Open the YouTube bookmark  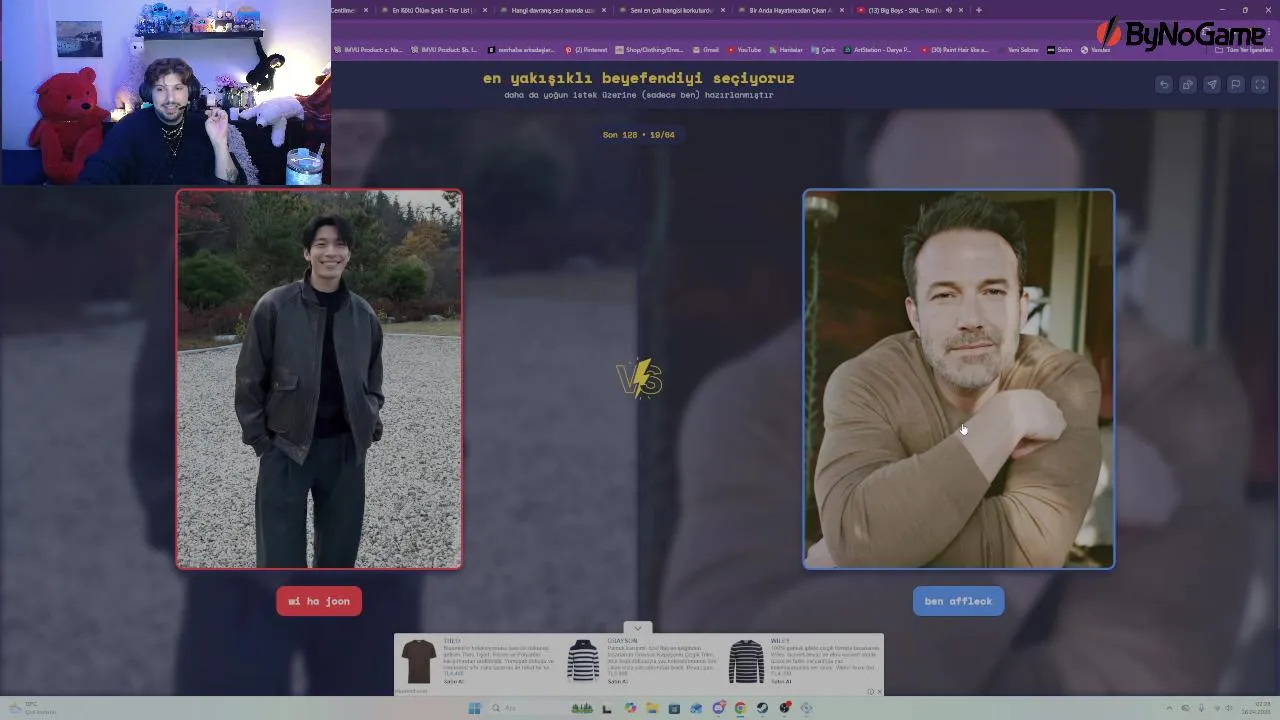744,50
